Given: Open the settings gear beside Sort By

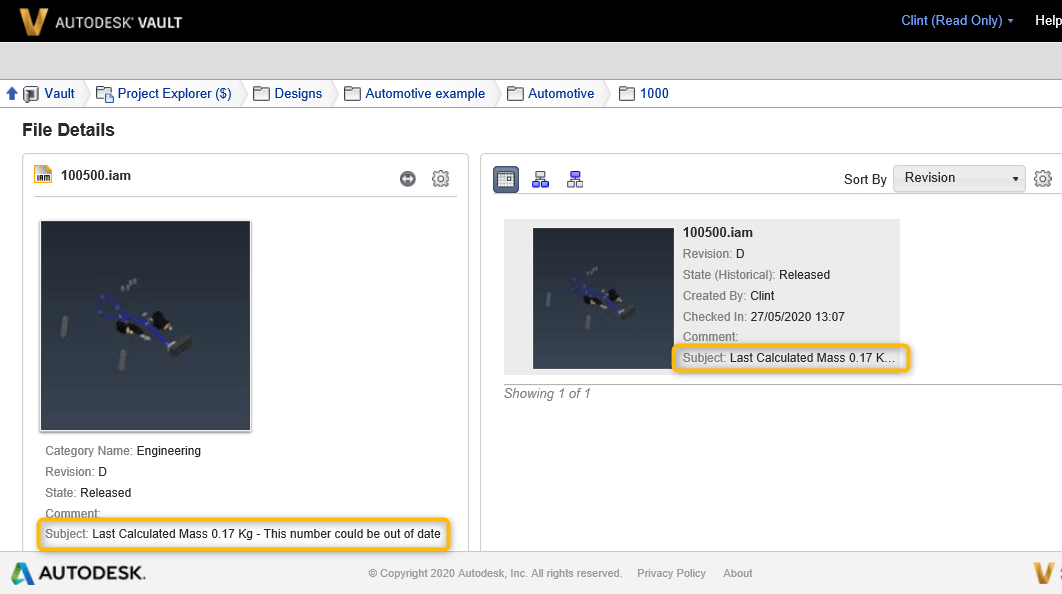Looking at the screenshot, I should click(1042, 178).
